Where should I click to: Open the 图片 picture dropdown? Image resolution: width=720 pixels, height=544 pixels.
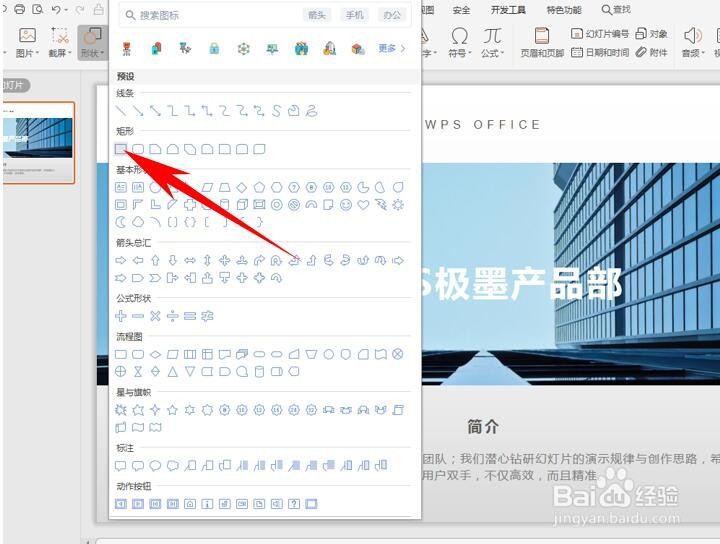pyautogui.click(x=28, y=42)
